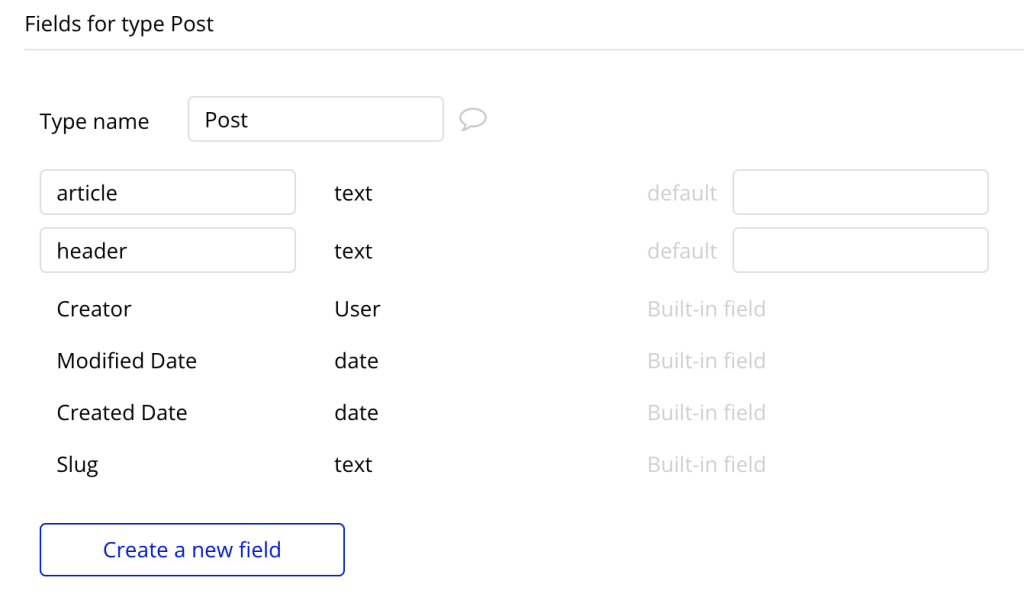The image size is (1024, 613).
Task: Click the "date" type of Modified Date
Action: coord(356,360)
